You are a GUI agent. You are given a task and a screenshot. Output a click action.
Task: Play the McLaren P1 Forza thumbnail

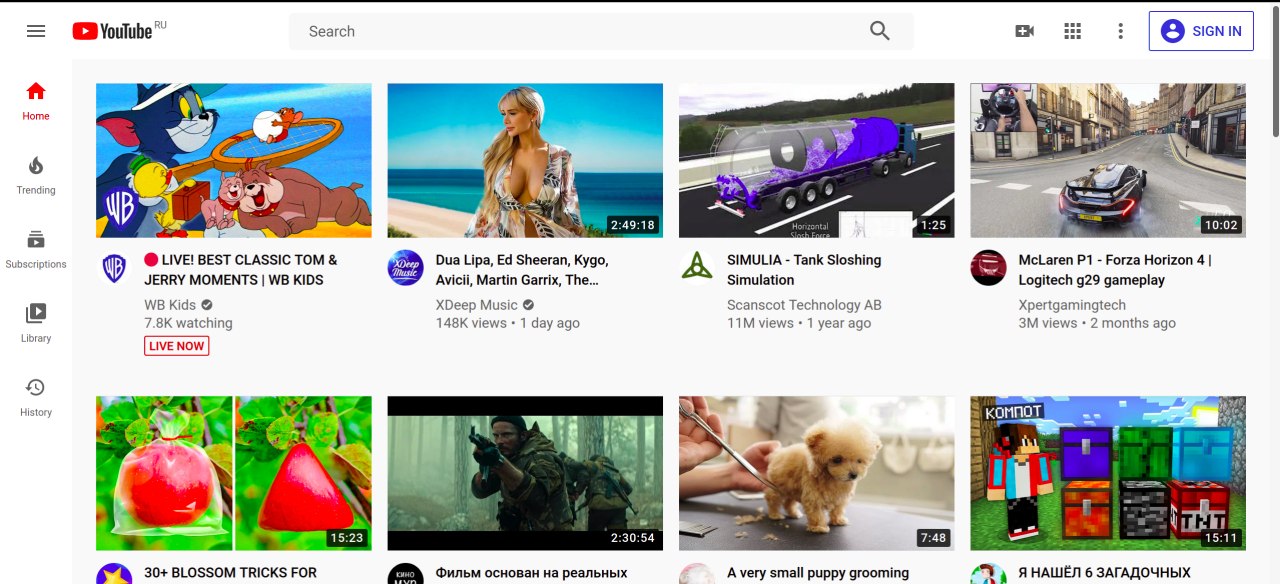(x=1108, y=160)
